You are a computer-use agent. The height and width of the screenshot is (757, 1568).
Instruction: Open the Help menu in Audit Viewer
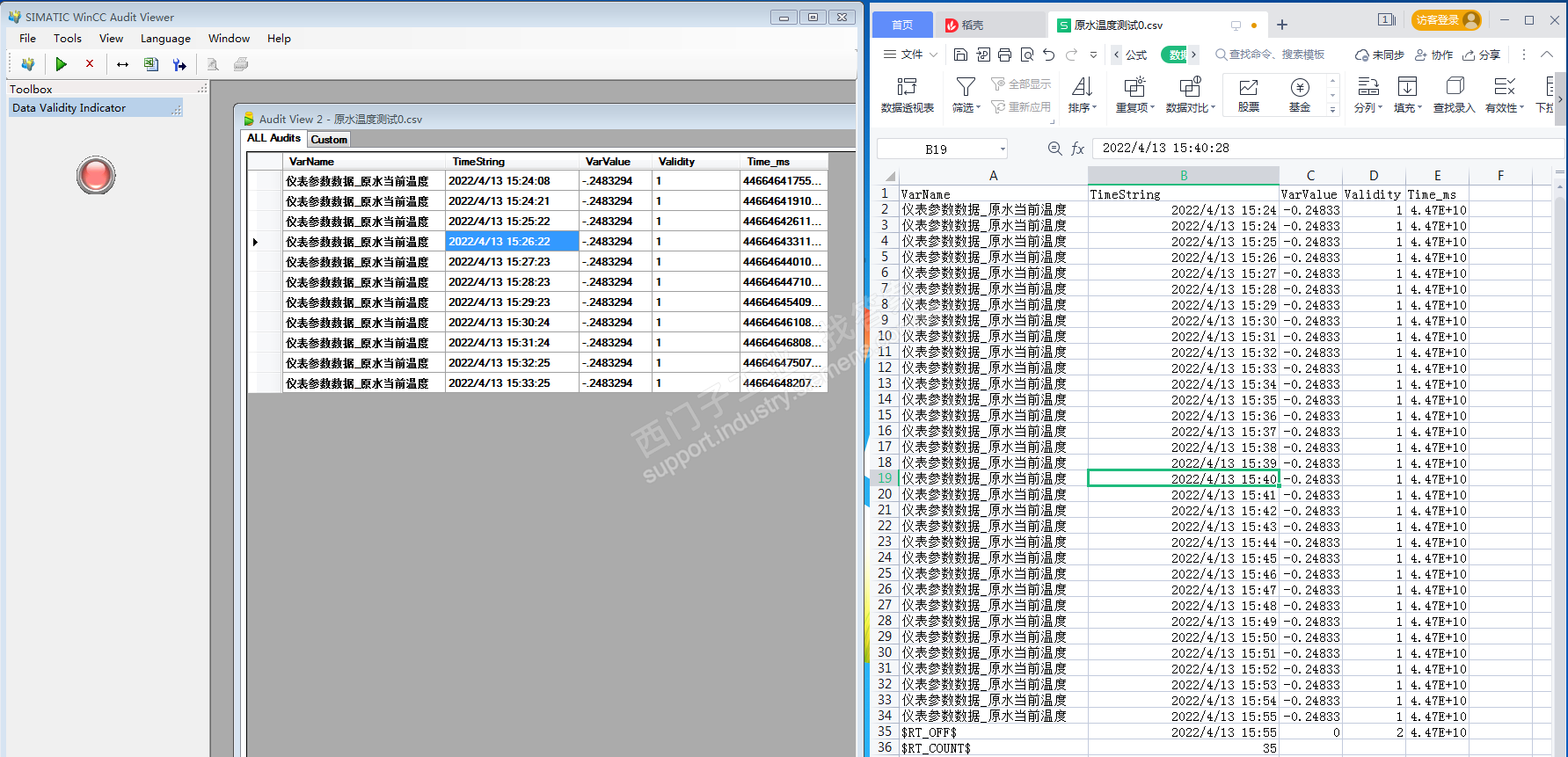pyautogui.click(x=279, y=39)
